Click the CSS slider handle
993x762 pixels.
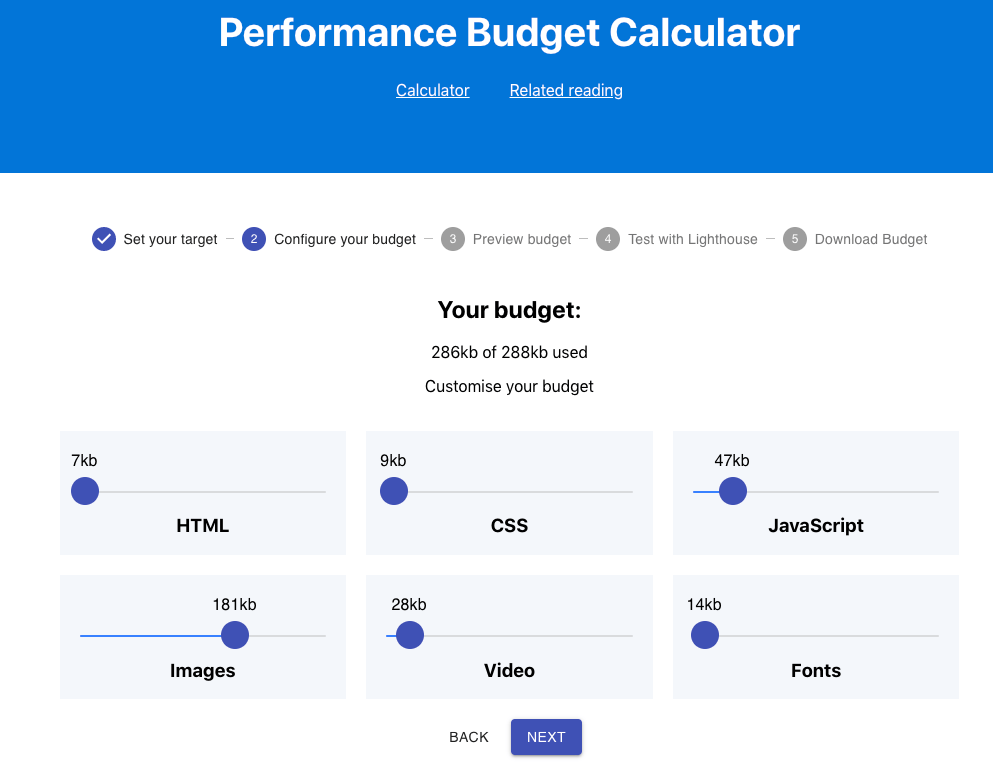(394, 491)
